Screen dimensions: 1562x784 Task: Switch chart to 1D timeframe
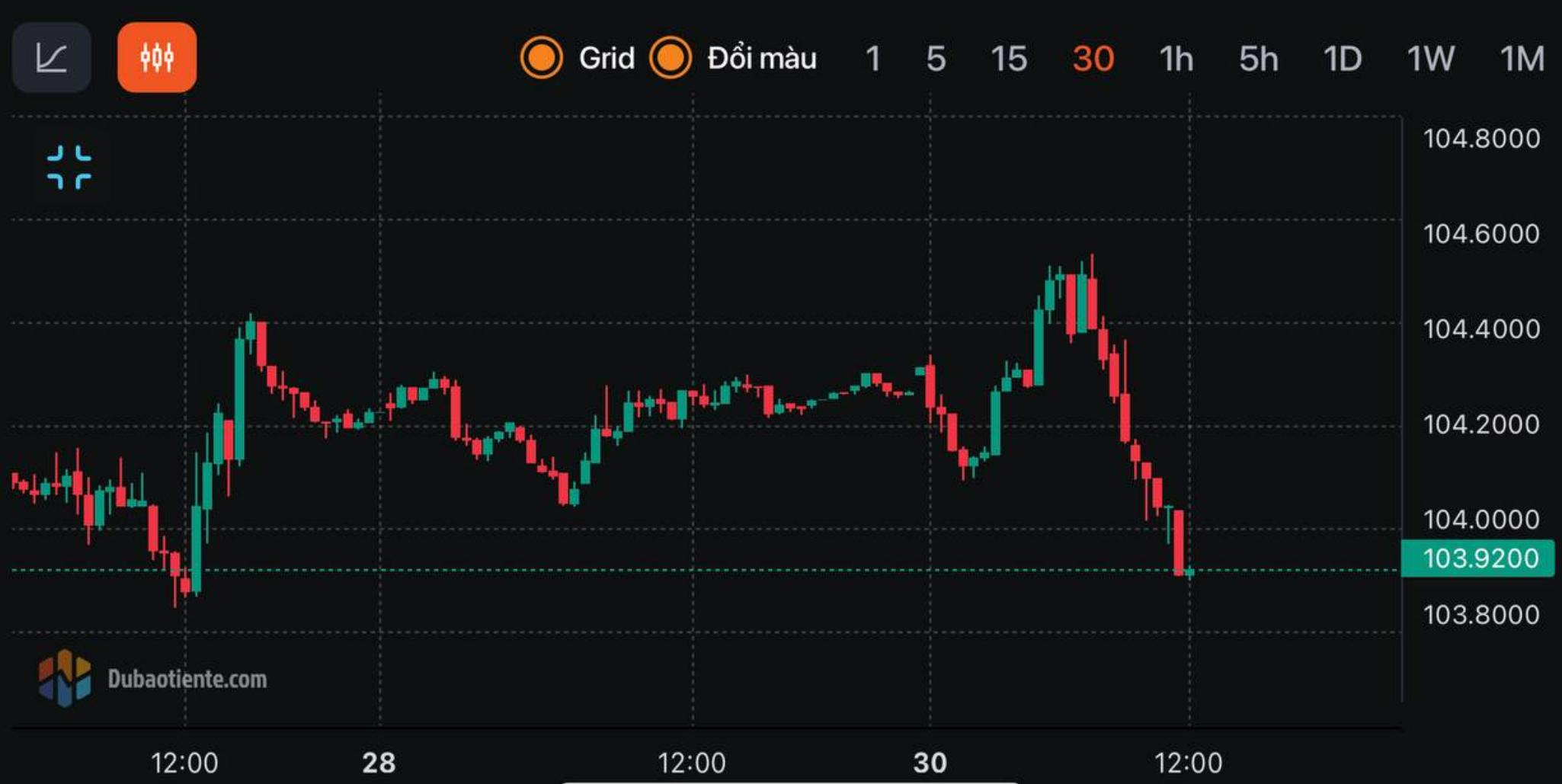coord(1342,59)
